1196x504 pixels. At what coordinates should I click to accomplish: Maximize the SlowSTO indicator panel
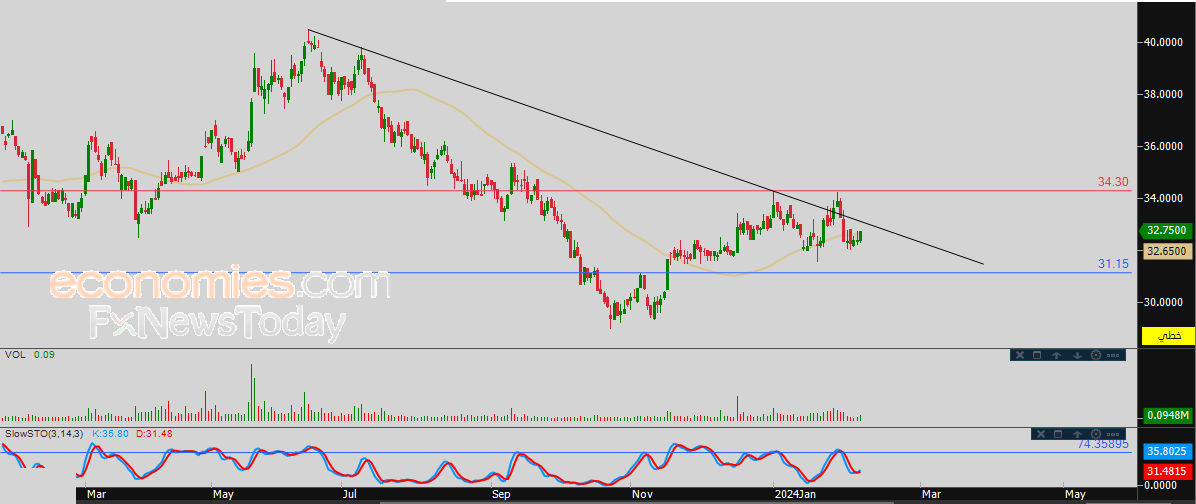1057,434
